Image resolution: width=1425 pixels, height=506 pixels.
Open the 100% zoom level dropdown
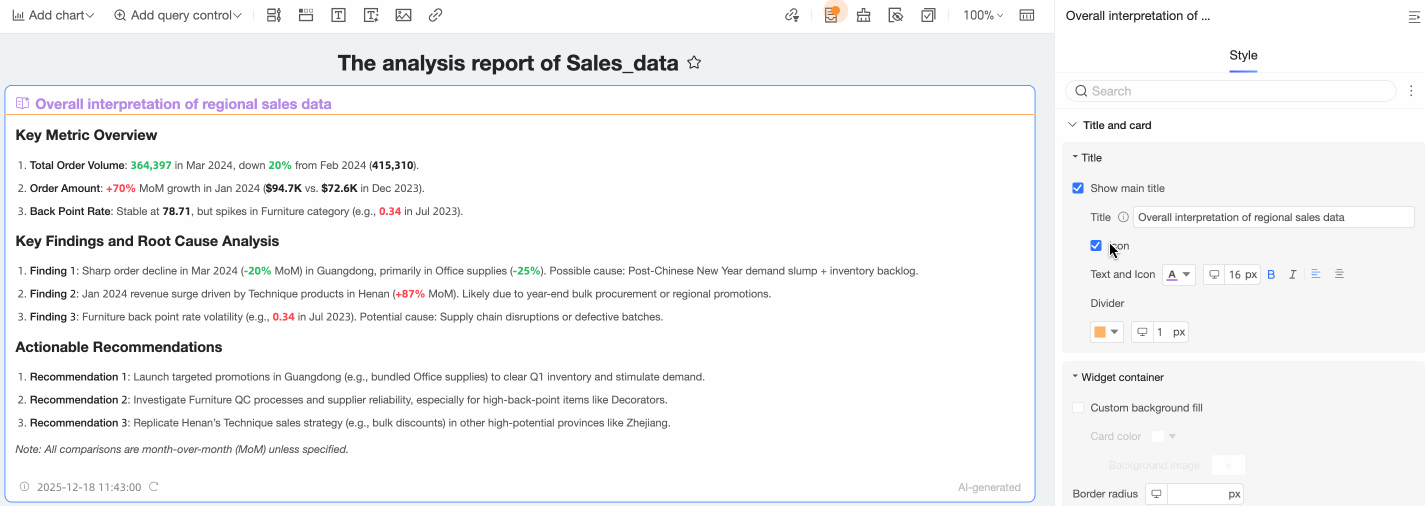[x=982, y=16]
